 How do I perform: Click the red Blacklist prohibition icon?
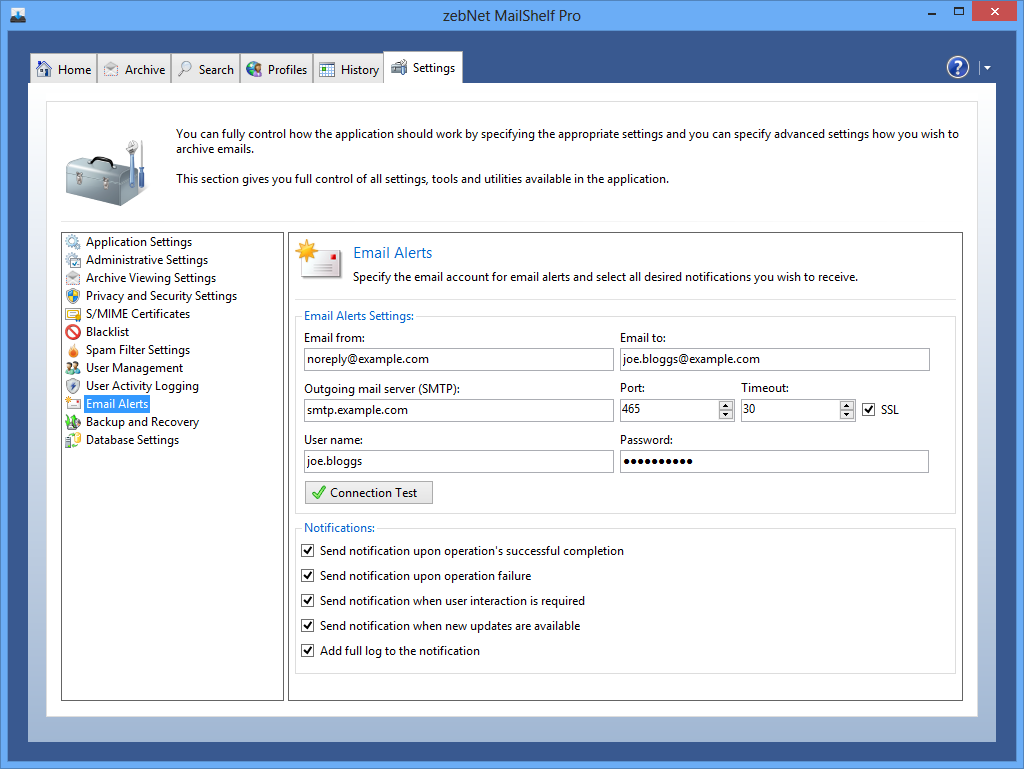pos(73,332)
